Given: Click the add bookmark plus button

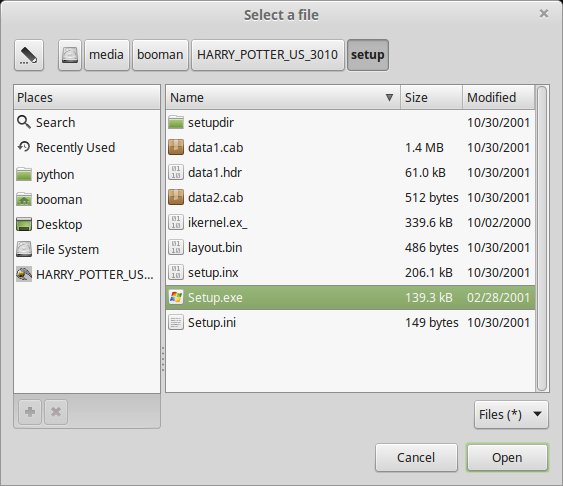Looking at the screenshot, I should tap(30, 412).
